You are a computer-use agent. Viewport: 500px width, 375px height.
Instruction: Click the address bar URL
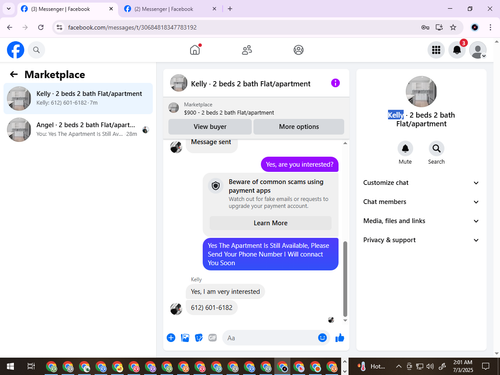pyautogui.click(x=132, y=27)
